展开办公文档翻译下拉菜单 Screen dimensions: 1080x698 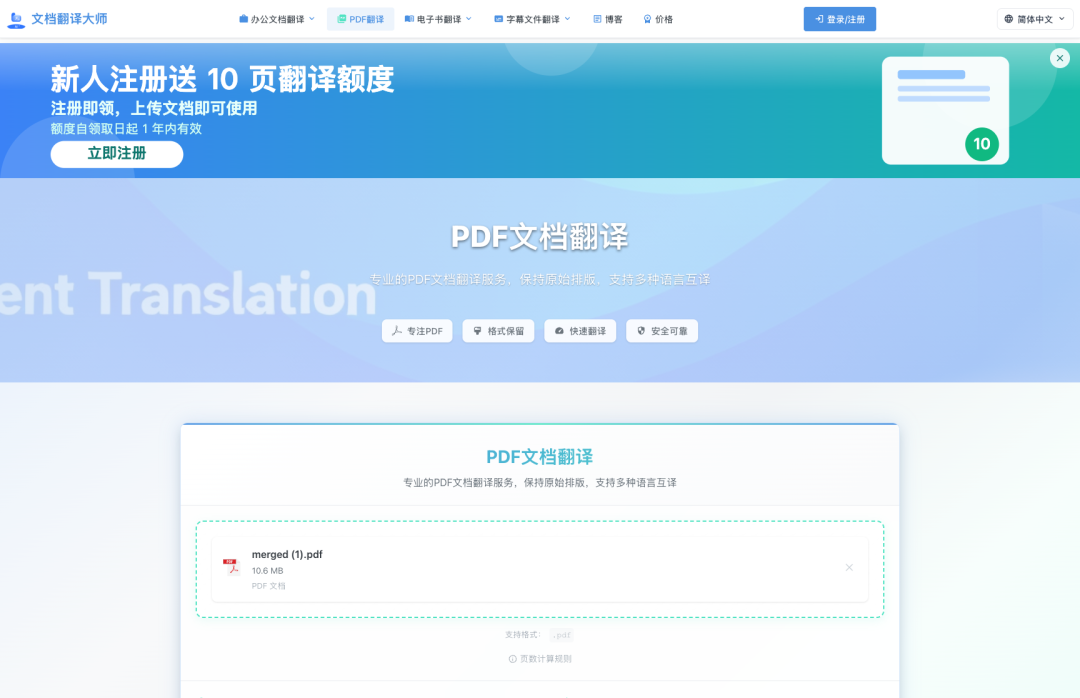[277, 18]
